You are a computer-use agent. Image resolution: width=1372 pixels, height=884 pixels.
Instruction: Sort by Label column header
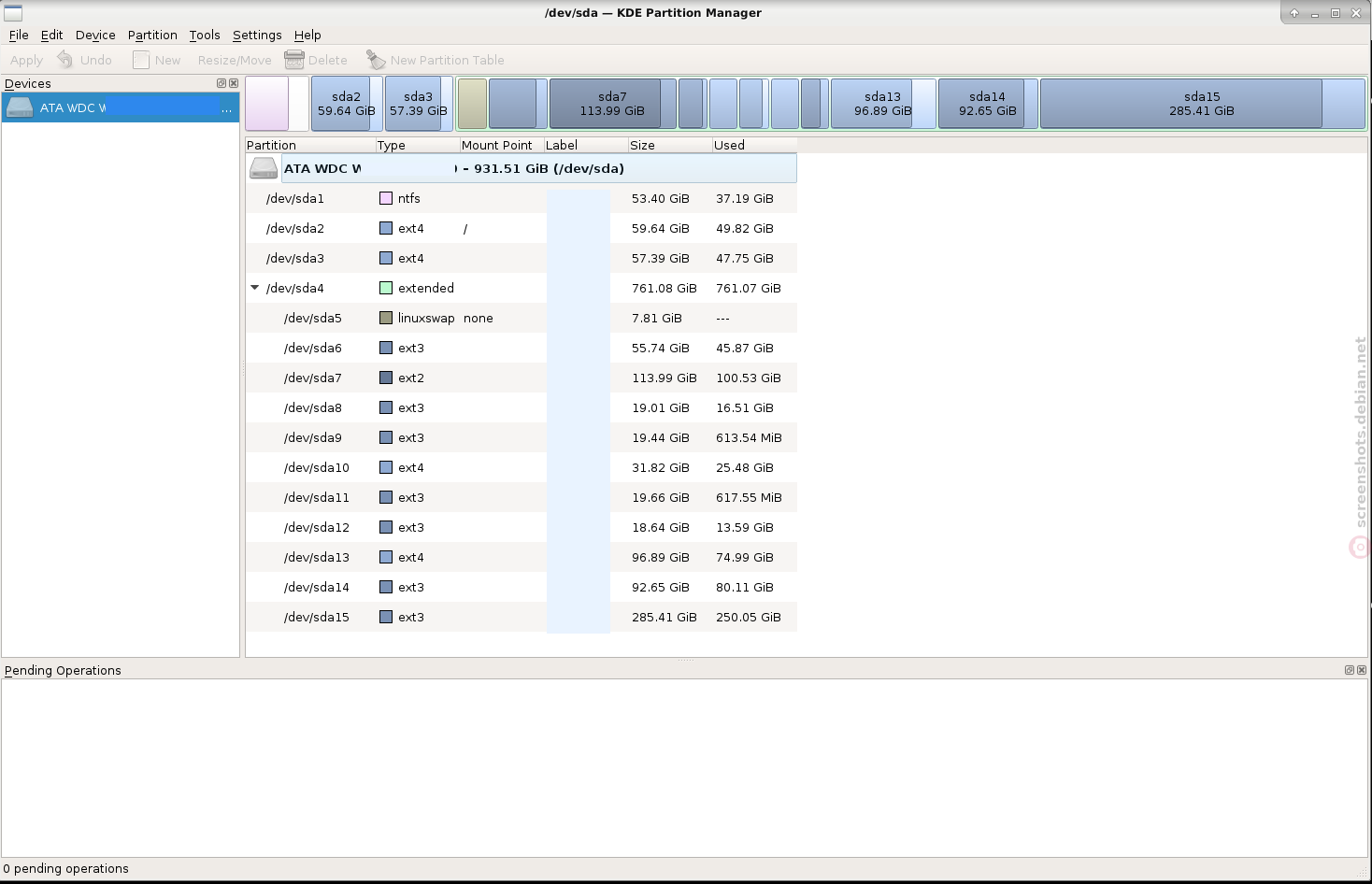pyautogui.click(x=585, y=145)
